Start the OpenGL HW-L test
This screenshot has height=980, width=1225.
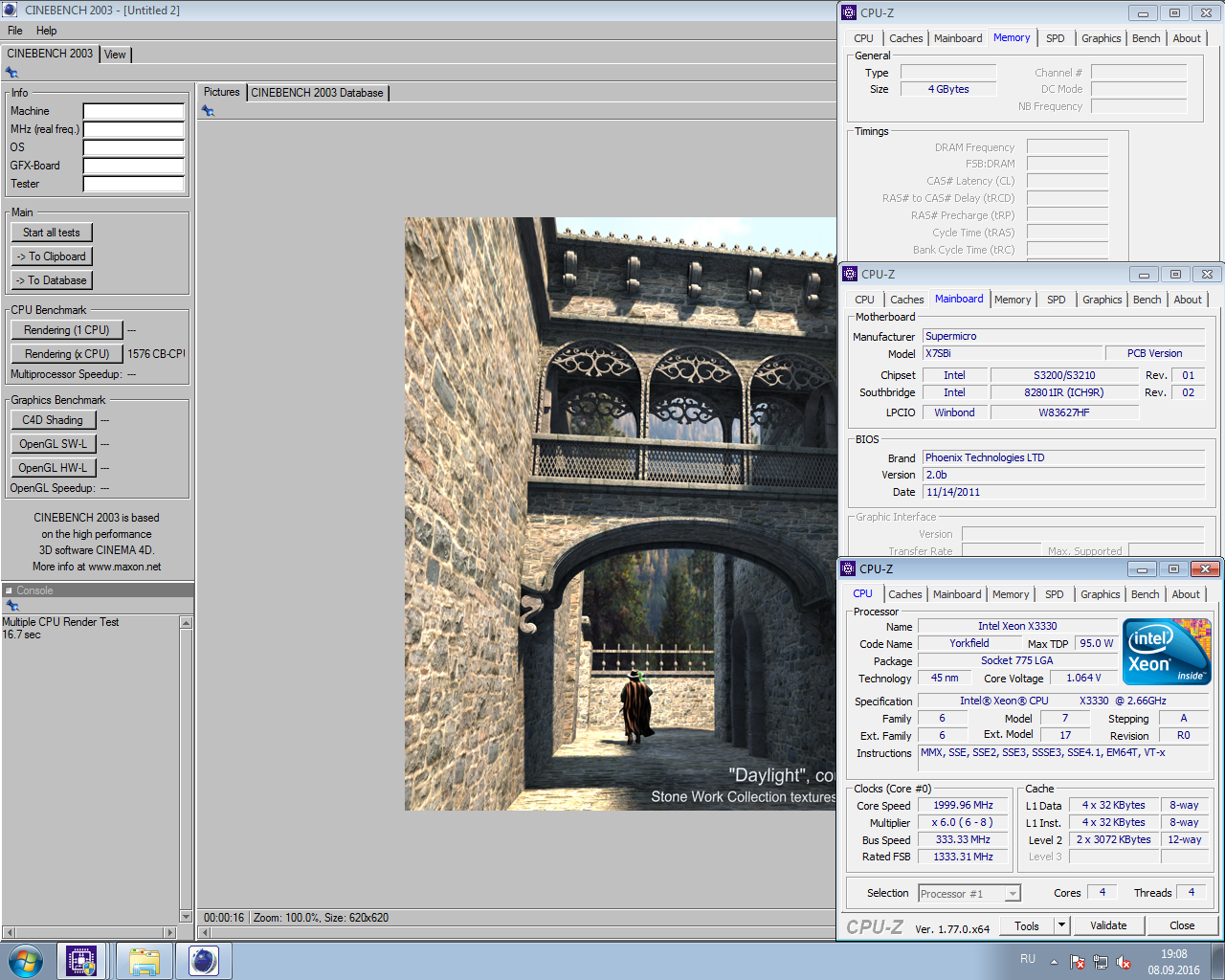click(x=53, y=468)
